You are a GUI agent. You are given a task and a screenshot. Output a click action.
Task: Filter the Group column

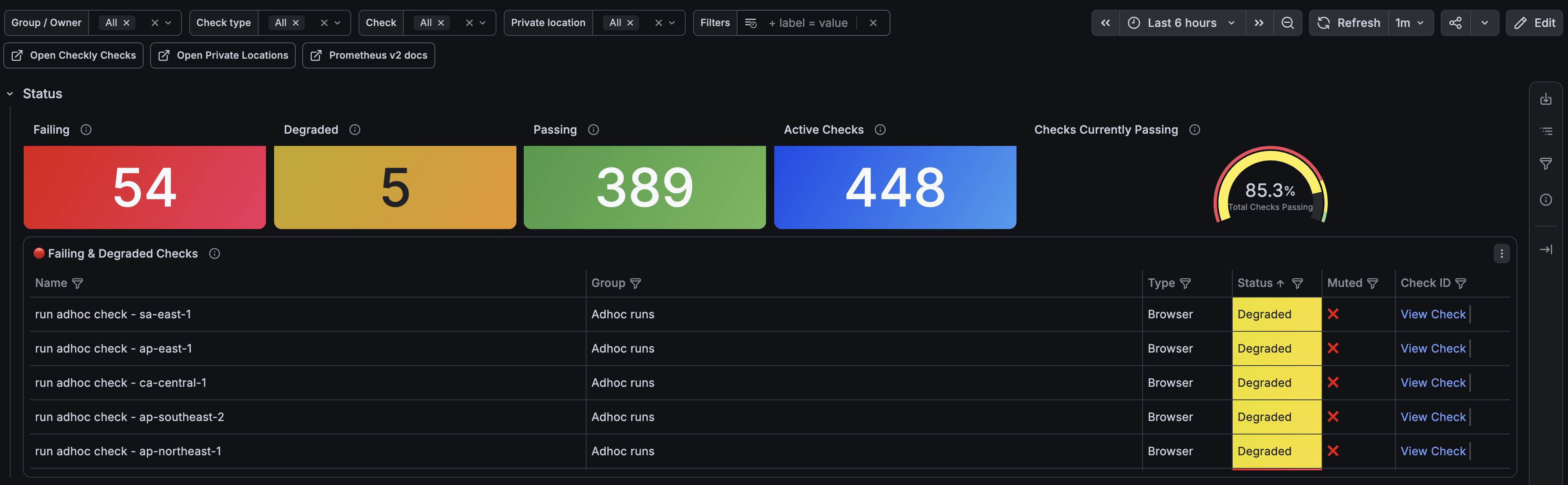click(x=636, y=284)
